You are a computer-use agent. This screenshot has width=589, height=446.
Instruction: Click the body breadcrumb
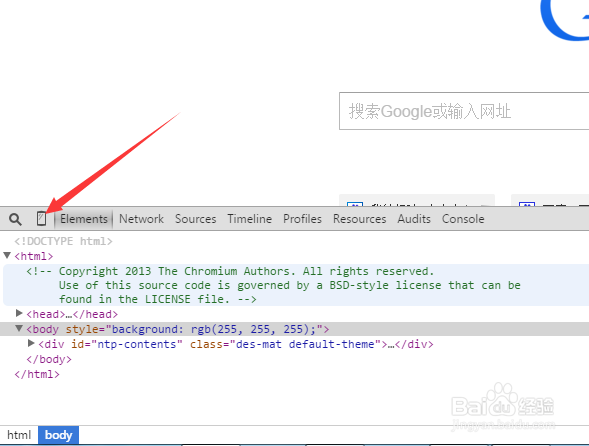(x=58, y=435)
